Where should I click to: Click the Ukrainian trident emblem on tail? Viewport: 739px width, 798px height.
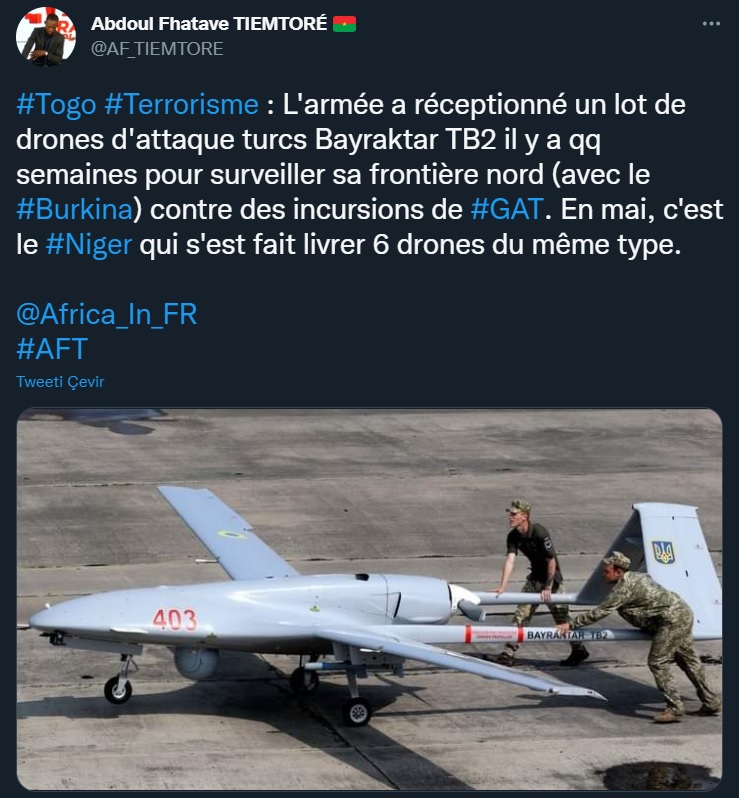point(663,553)
